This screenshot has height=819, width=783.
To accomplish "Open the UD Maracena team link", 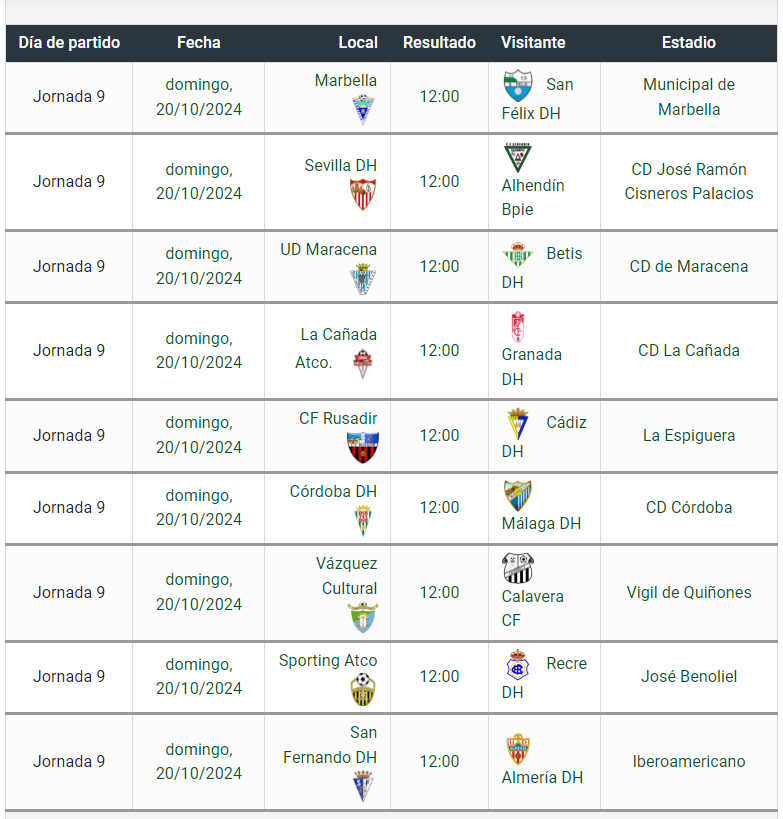I will pos(328,250).
